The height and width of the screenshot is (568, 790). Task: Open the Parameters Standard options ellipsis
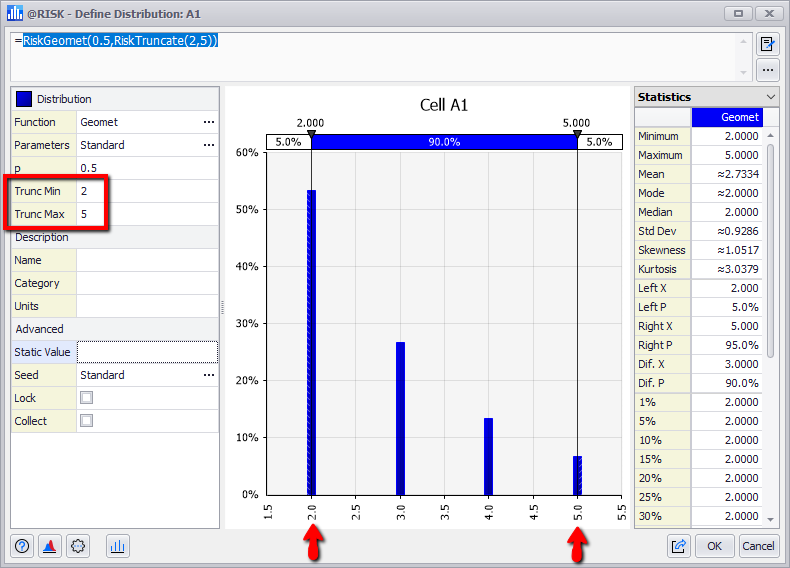[208, 145]
